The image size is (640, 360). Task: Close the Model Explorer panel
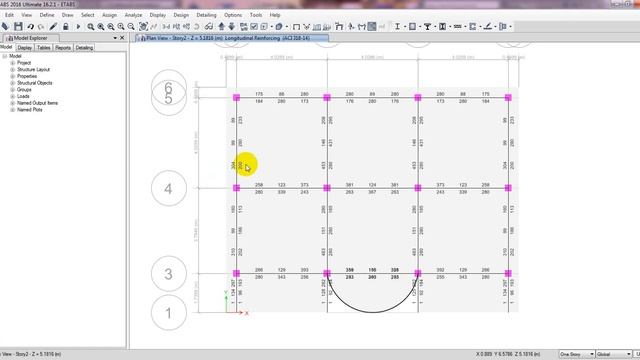point(122,38)
